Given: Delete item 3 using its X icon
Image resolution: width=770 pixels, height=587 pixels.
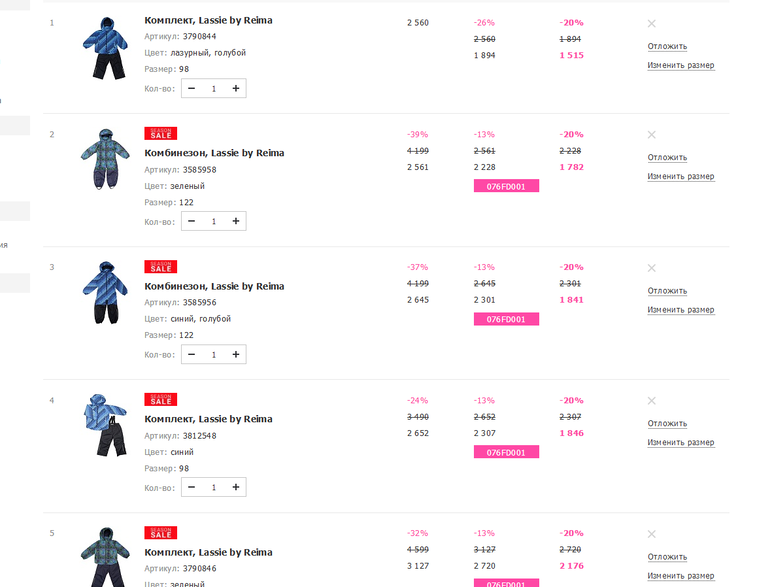Looking at the screenshot, I should [652, 268].
